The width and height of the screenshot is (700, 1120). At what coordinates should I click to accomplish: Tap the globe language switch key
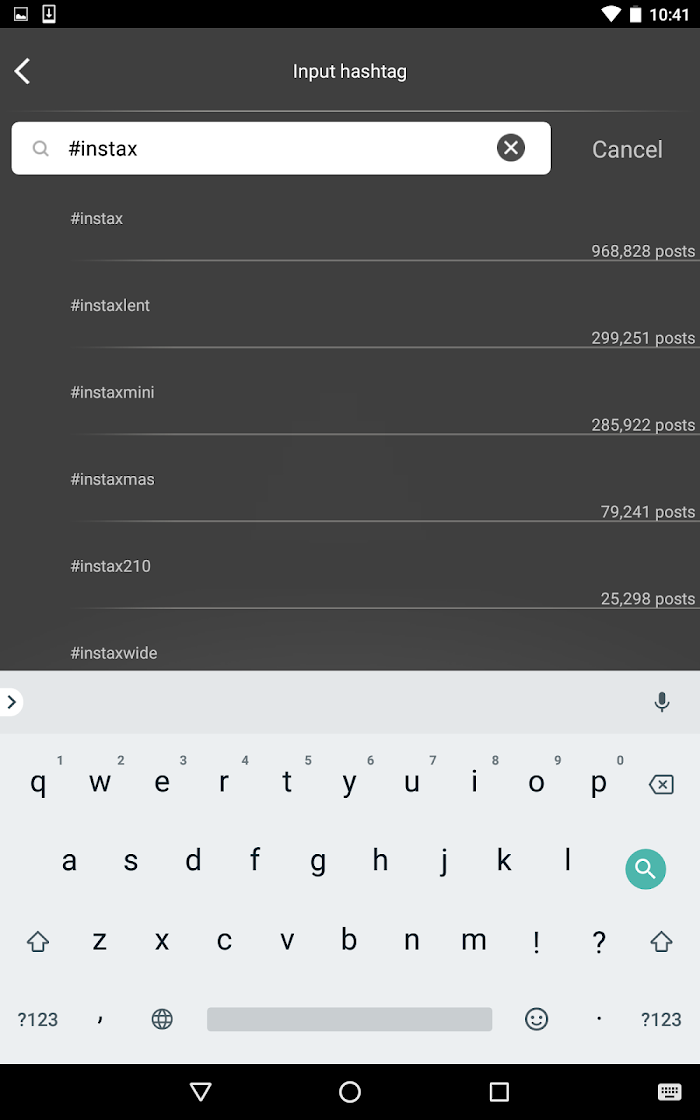(162, 1019)
